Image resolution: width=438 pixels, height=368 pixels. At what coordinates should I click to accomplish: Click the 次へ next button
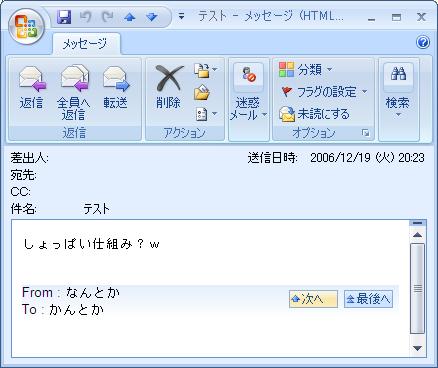tap(313, 299)
